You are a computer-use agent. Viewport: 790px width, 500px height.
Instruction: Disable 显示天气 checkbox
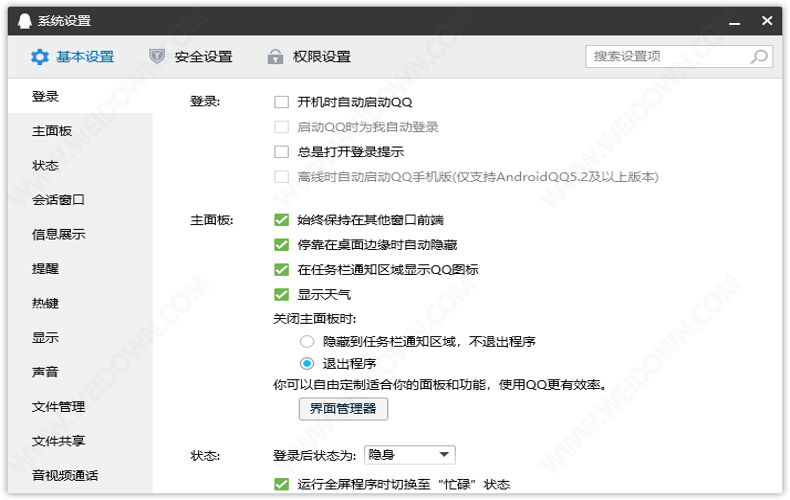[x=281, y=295]
